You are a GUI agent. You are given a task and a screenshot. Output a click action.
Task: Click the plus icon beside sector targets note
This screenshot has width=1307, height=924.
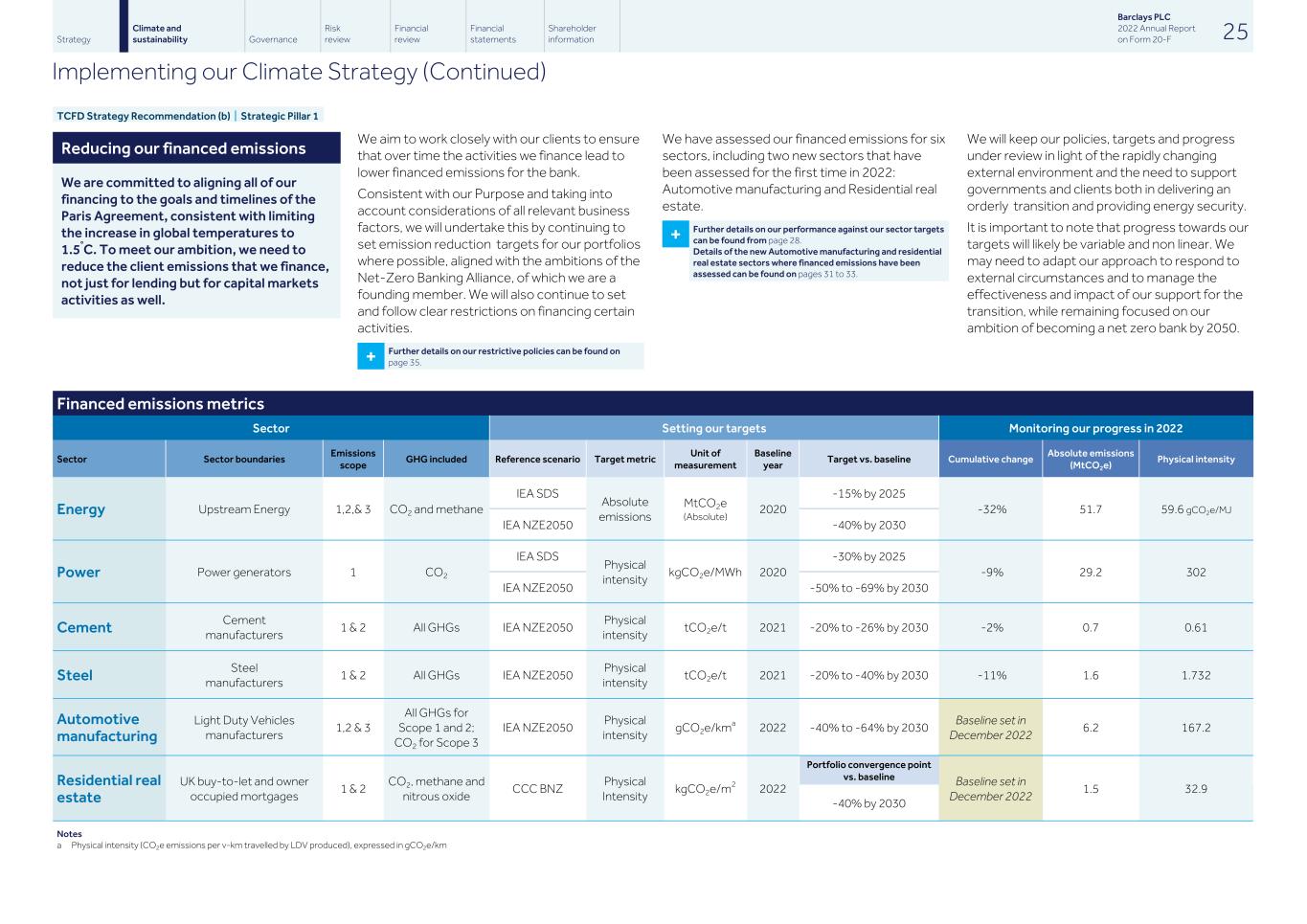[675, 236]
